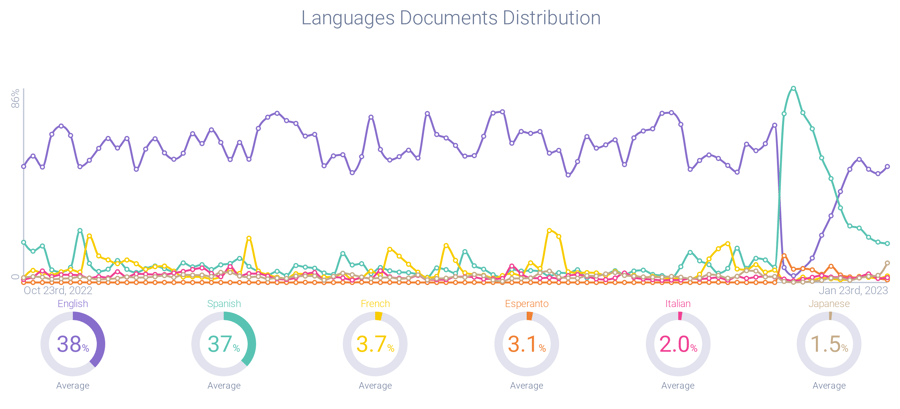Click the tallest peak of the teal Spanish line

click(x=794, y=88)
